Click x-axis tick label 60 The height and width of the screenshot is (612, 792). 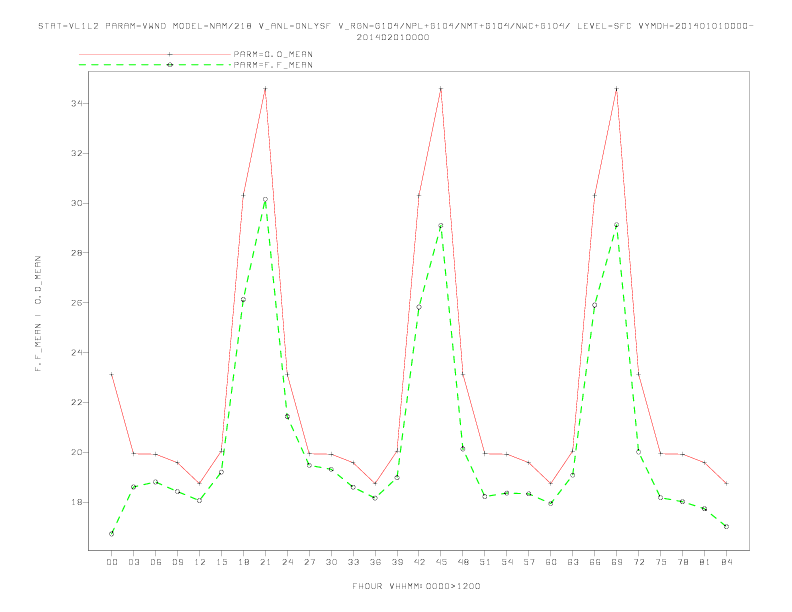(x=551, y=562)
